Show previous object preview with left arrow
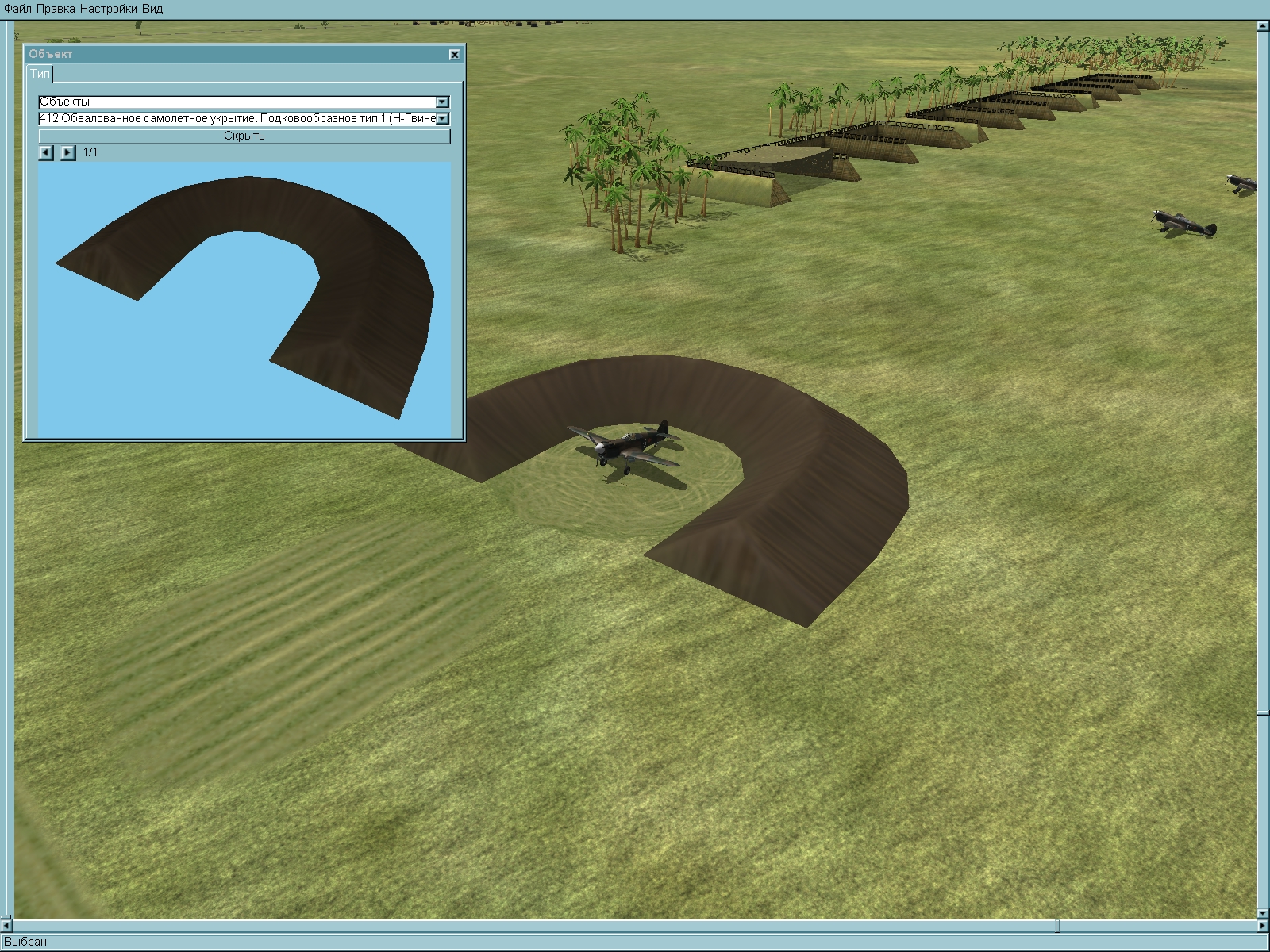 point(46,152)
